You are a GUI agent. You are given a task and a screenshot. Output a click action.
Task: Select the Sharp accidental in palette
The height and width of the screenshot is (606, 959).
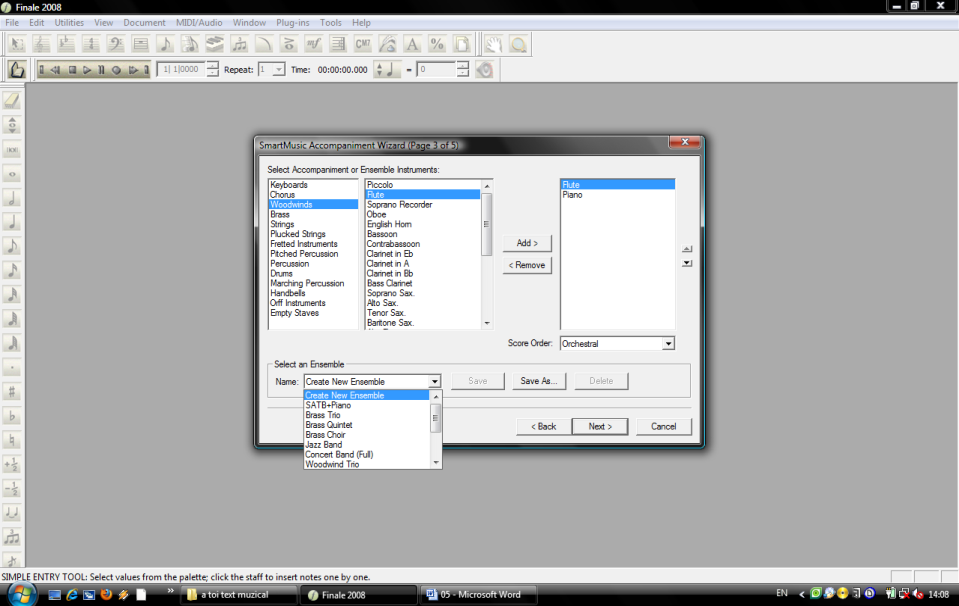click(12, 391)
